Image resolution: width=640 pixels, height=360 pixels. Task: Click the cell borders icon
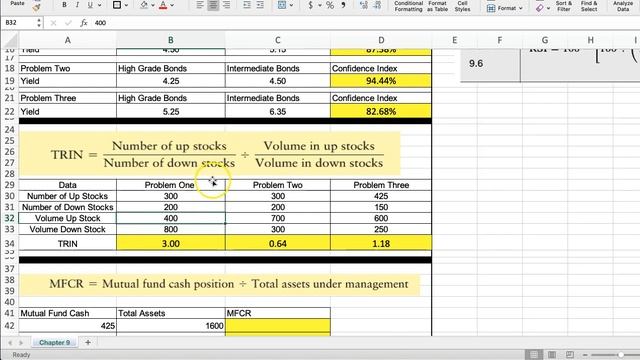pyautogui.click(x=117, y=5)
